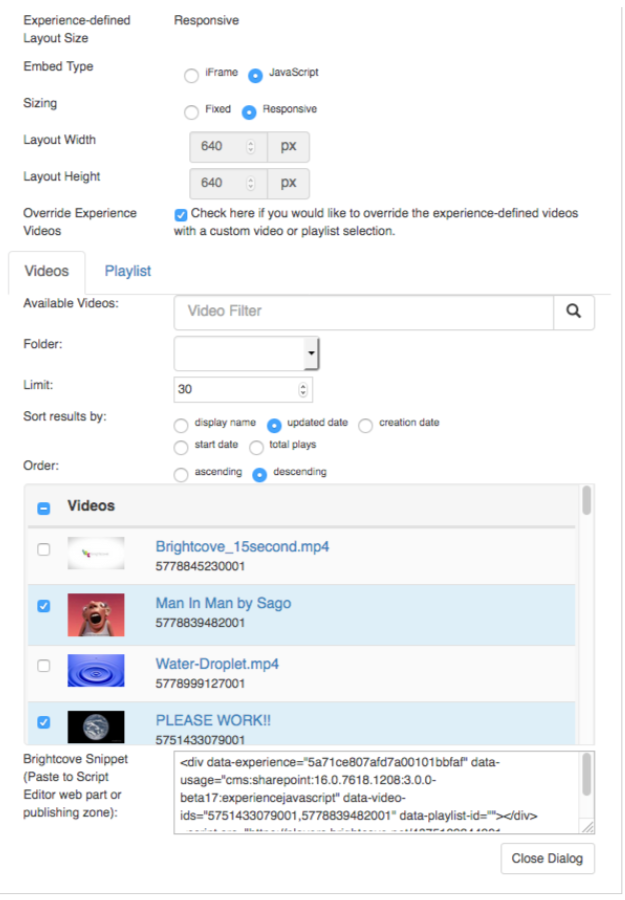Adjust Layout Width stepper arrows
Viewport: 625px width, 900px height.
[x=250, y=147]
